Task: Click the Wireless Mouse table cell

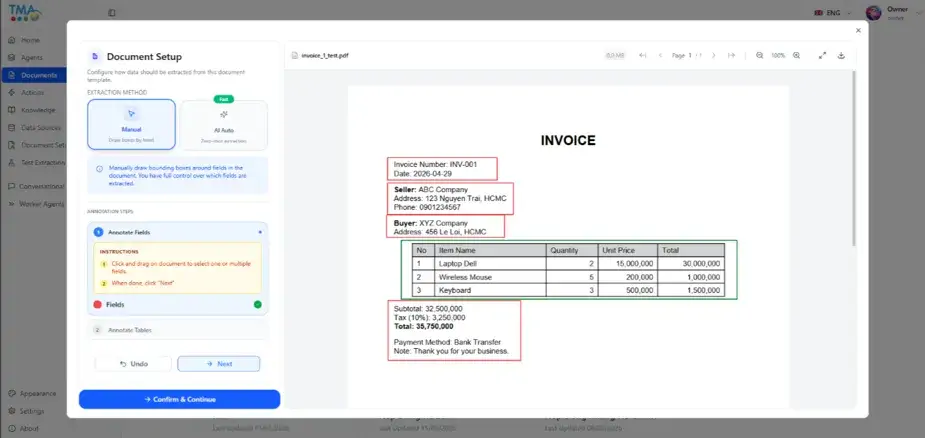Action: (x=490, y=277)
